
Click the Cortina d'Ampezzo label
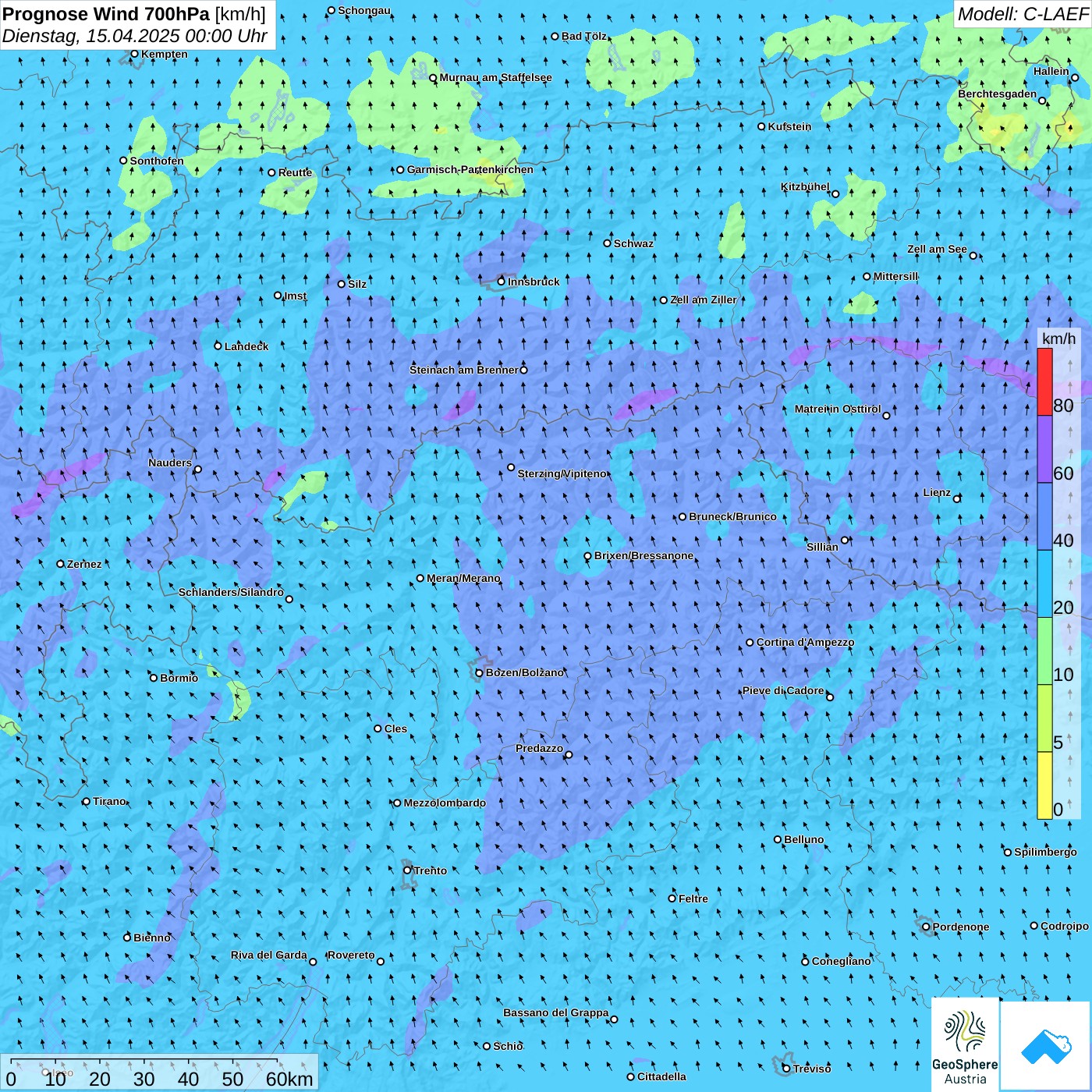805,642
